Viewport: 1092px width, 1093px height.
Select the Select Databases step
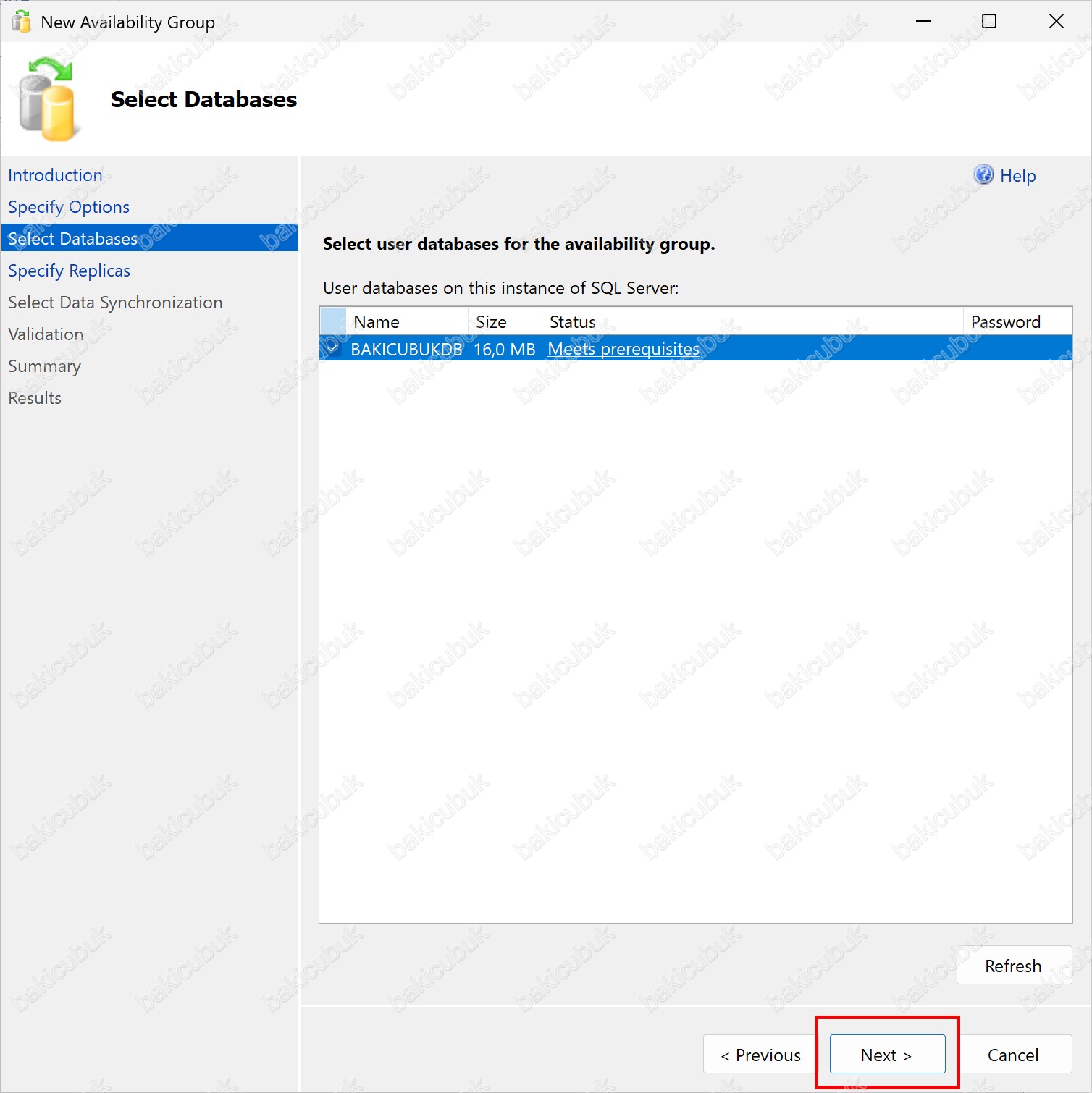72,239
